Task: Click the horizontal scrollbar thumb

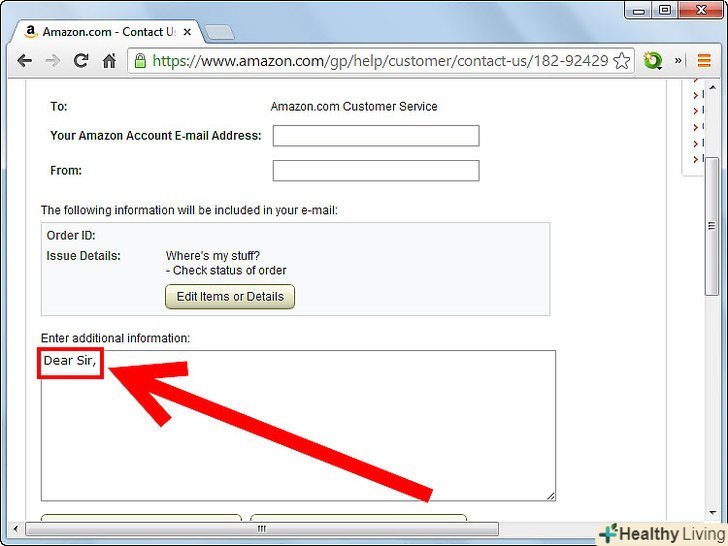Action: pyautogui.click(x=262, y=529)
